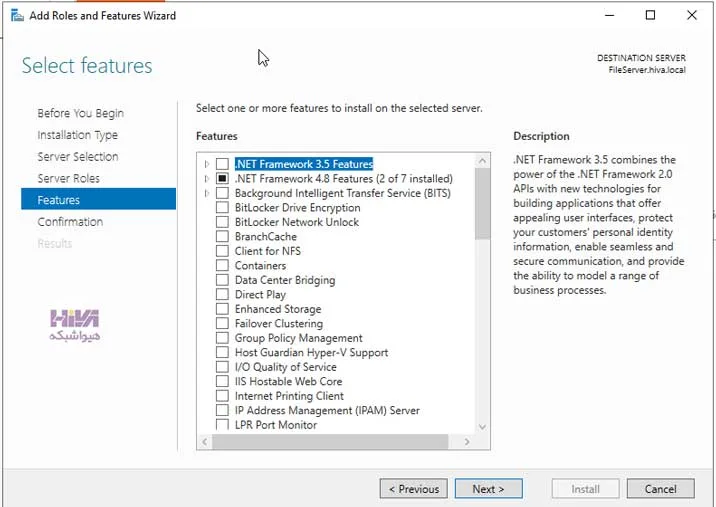Check the BranchCache checkbox
Screen dimensions: 716x507
click(x=222, y=237)
